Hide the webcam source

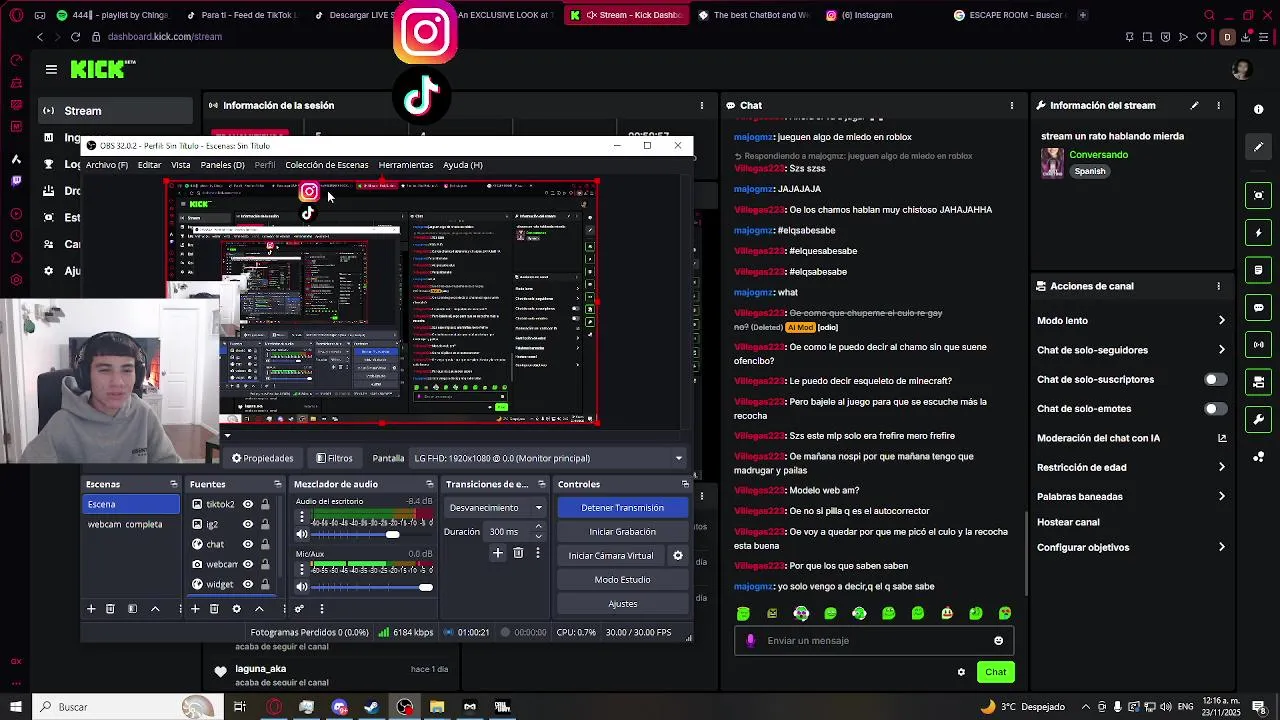point(248,565)
